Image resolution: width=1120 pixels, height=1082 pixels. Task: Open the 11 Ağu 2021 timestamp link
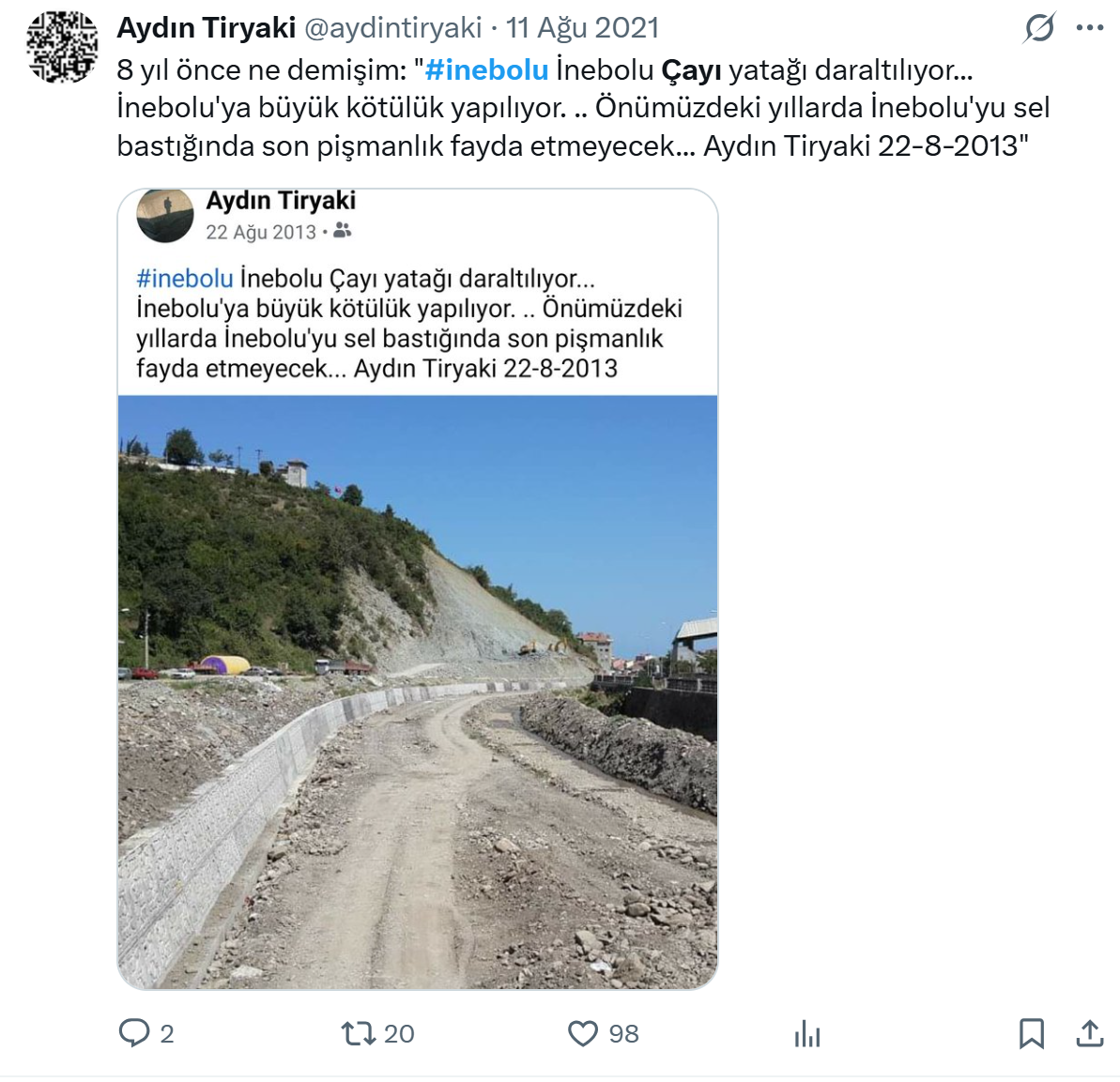[x=582, y=28]
